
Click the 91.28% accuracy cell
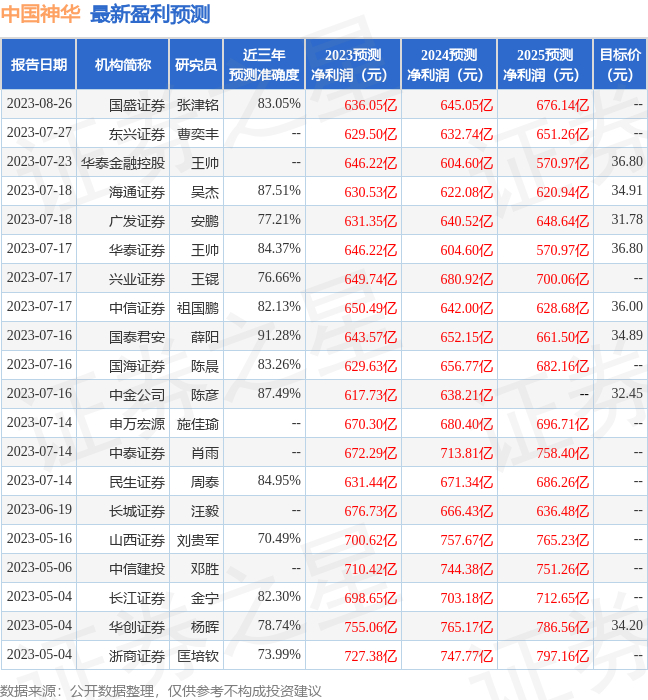279,335
